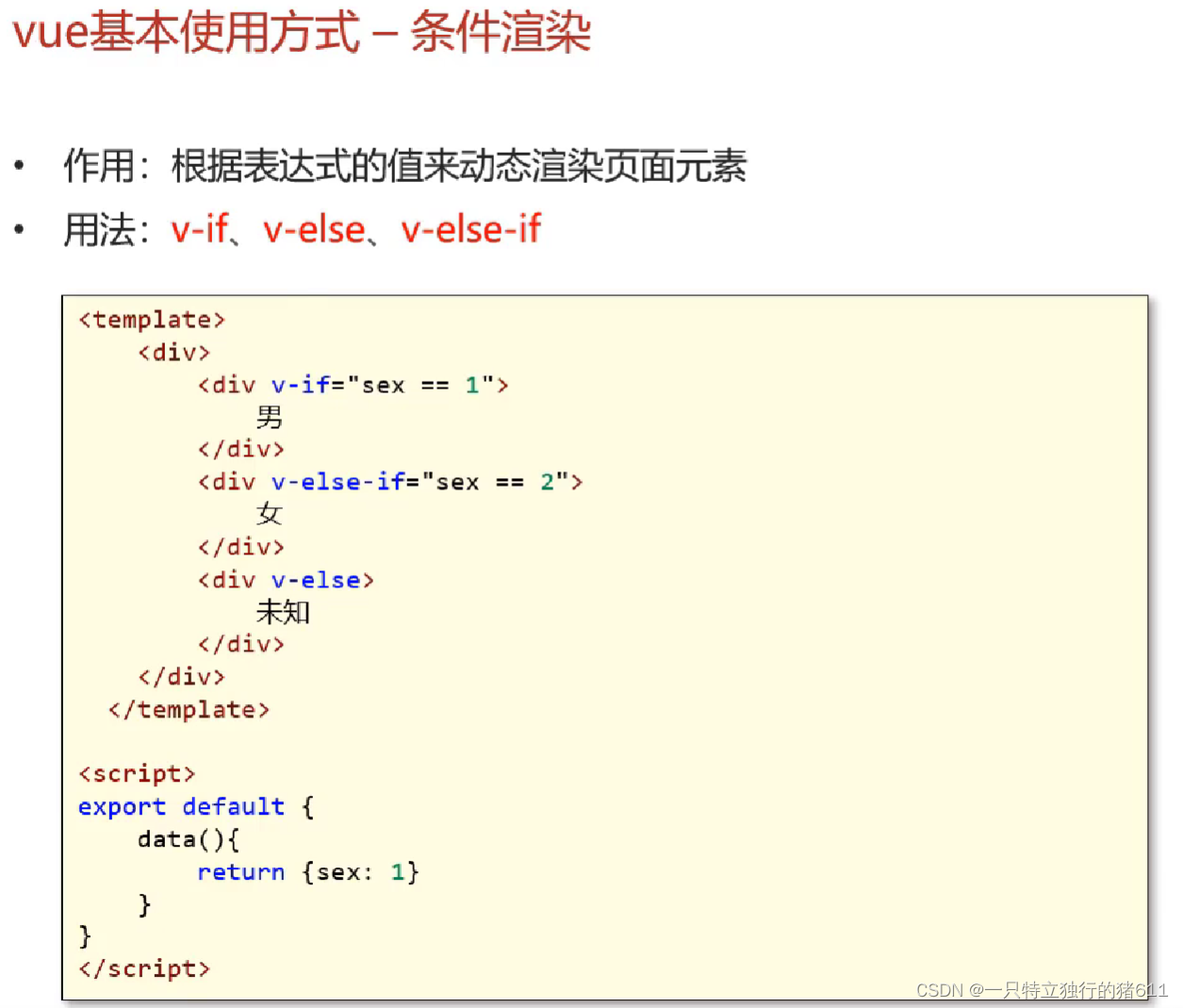Click the opening '<script>' tag
This screenshot has width=1183, height=1008.
[x=137, y=774]
